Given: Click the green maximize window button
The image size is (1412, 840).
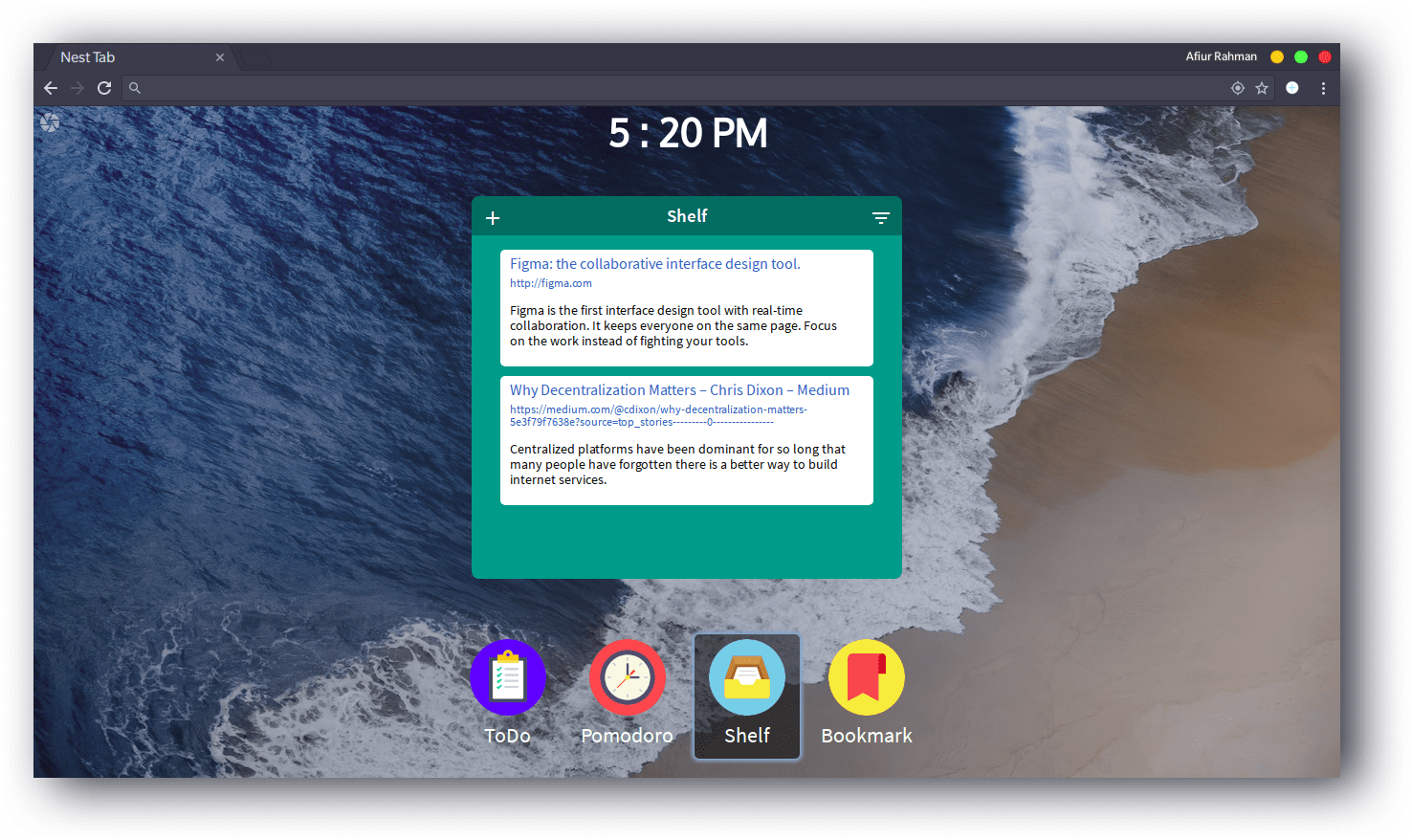Looking at the screenshot, I should tap(1301, 57).
